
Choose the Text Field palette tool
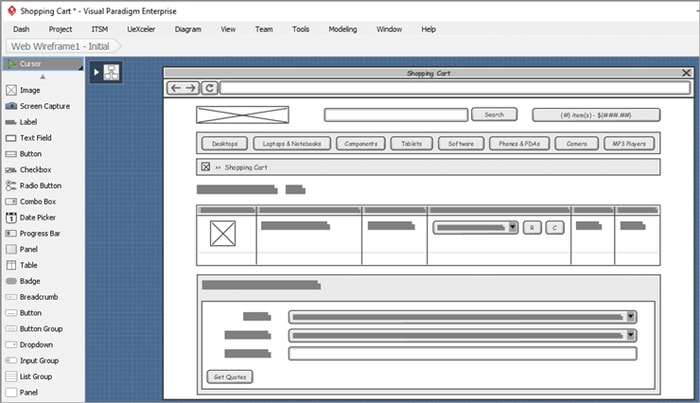pyautogui.click(x=35, y=138)
